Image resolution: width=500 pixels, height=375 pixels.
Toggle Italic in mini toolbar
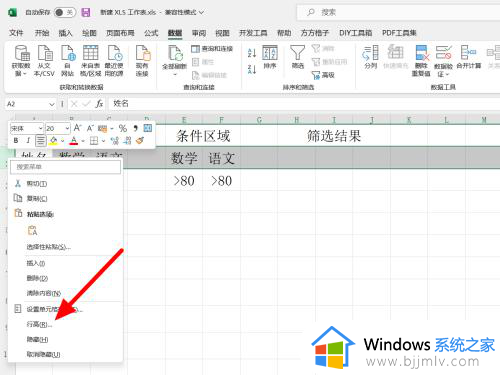28,141
